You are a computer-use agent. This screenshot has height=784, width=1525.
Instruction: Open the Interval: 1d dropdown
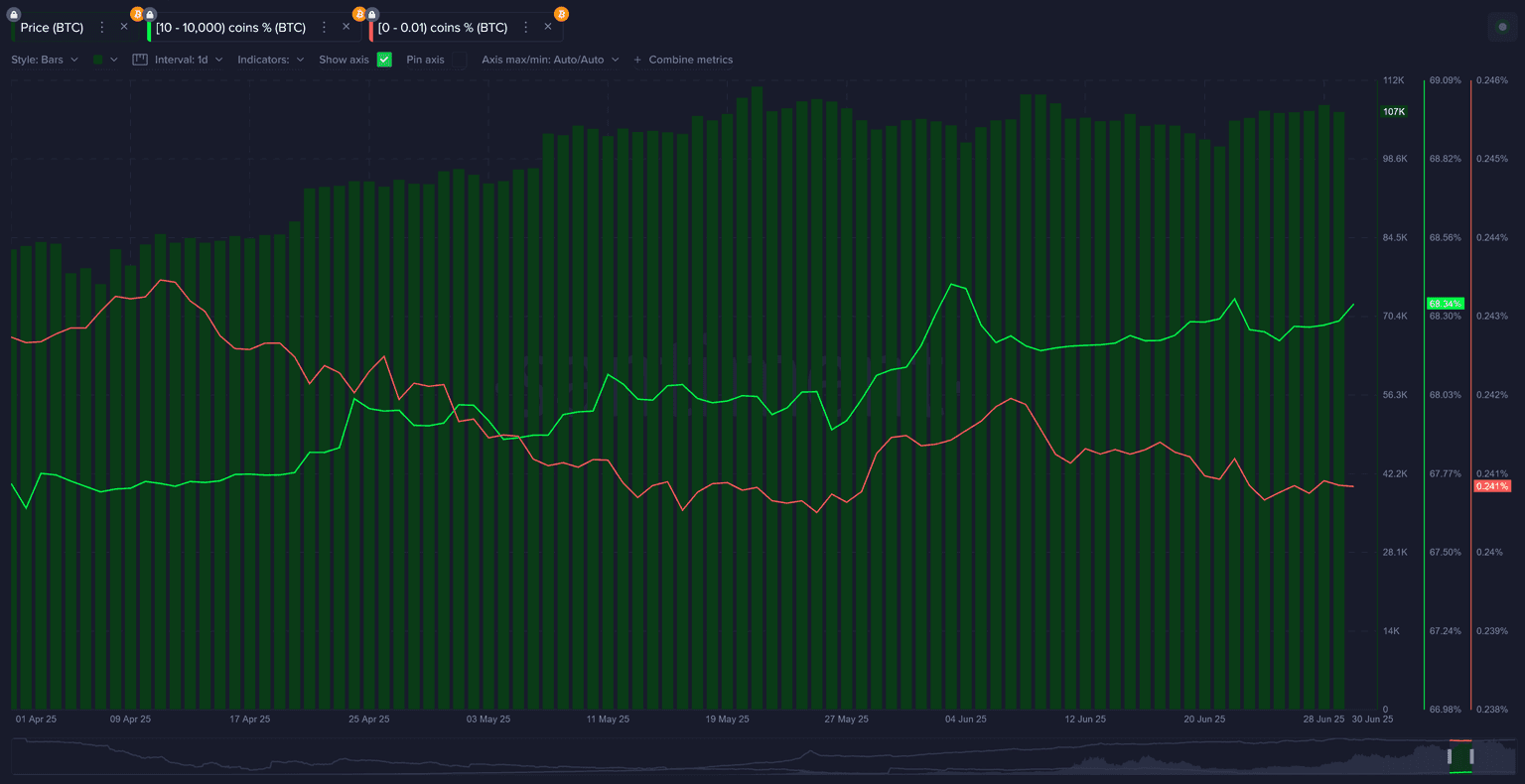click(x=189, y=60)
